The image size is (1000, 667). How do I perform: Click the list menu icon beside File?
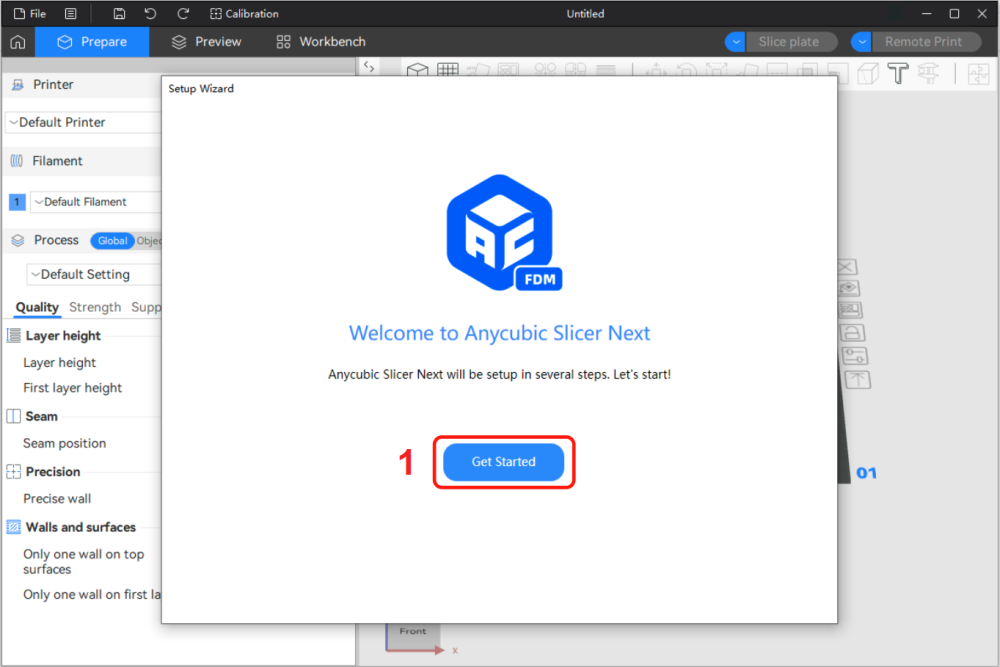(x=71, y=13)
